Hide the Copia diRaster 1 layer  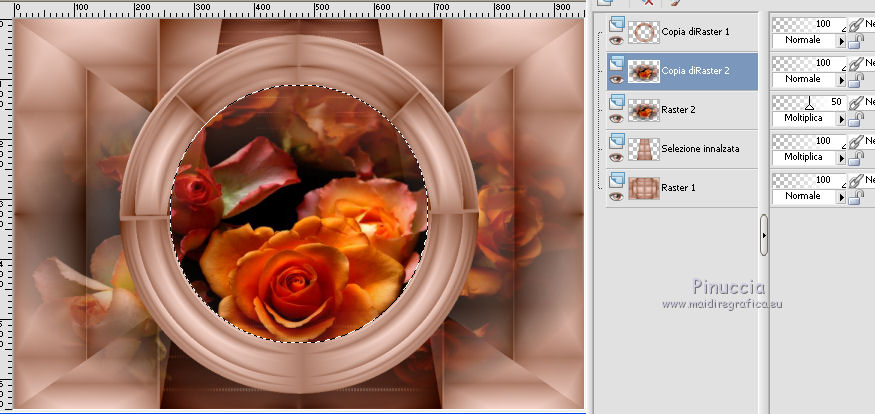point(616,39)
